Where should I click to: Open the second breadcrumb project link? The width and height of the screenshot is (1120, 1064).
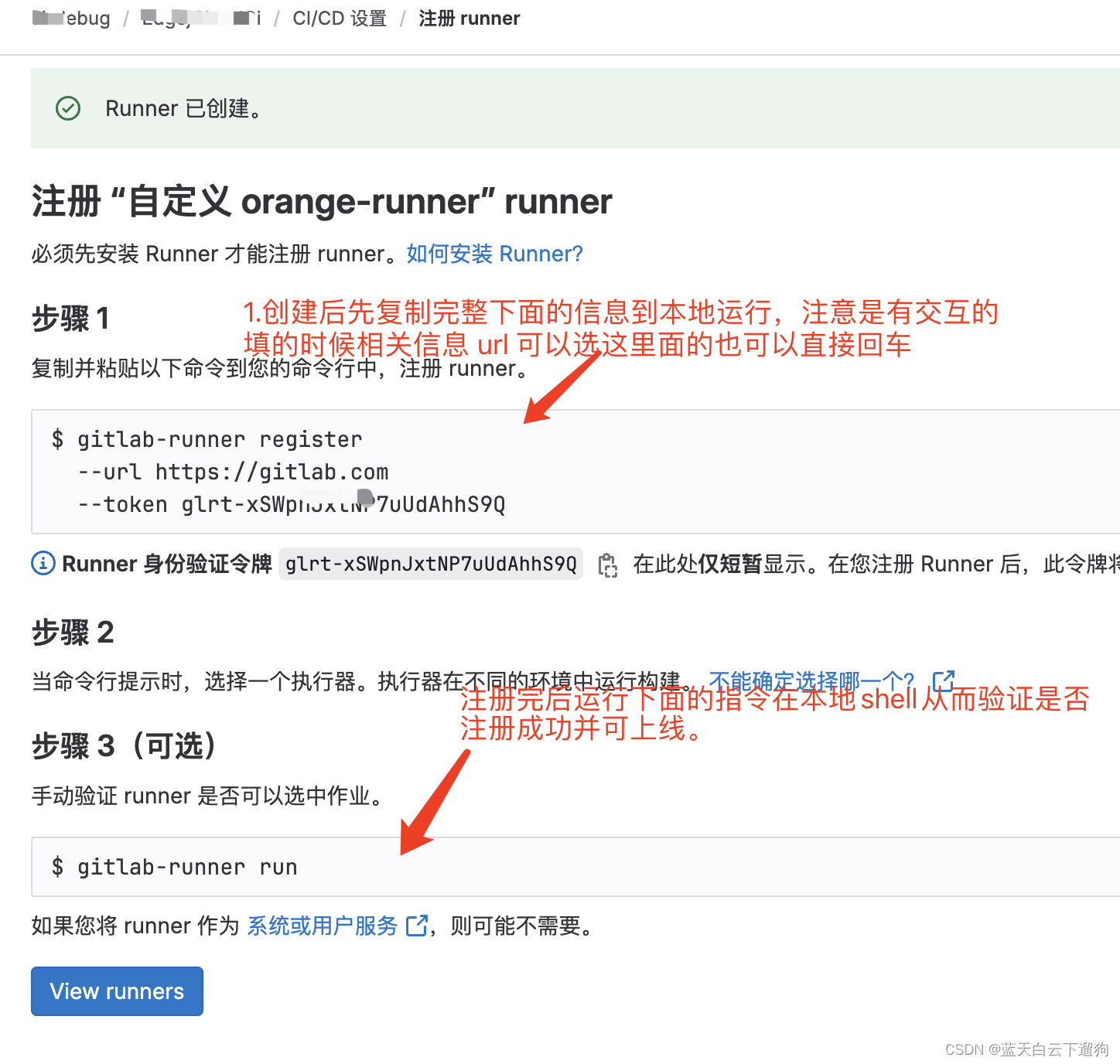[201, 19]
